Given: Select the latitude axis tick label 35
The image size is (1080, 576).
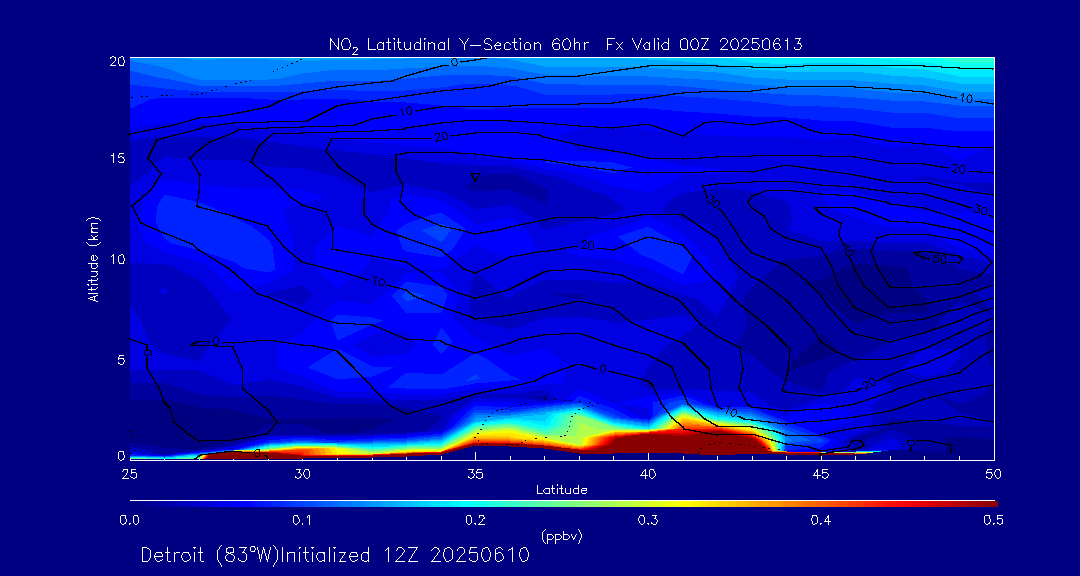Looking at the screenshot, I should (475, 474).
